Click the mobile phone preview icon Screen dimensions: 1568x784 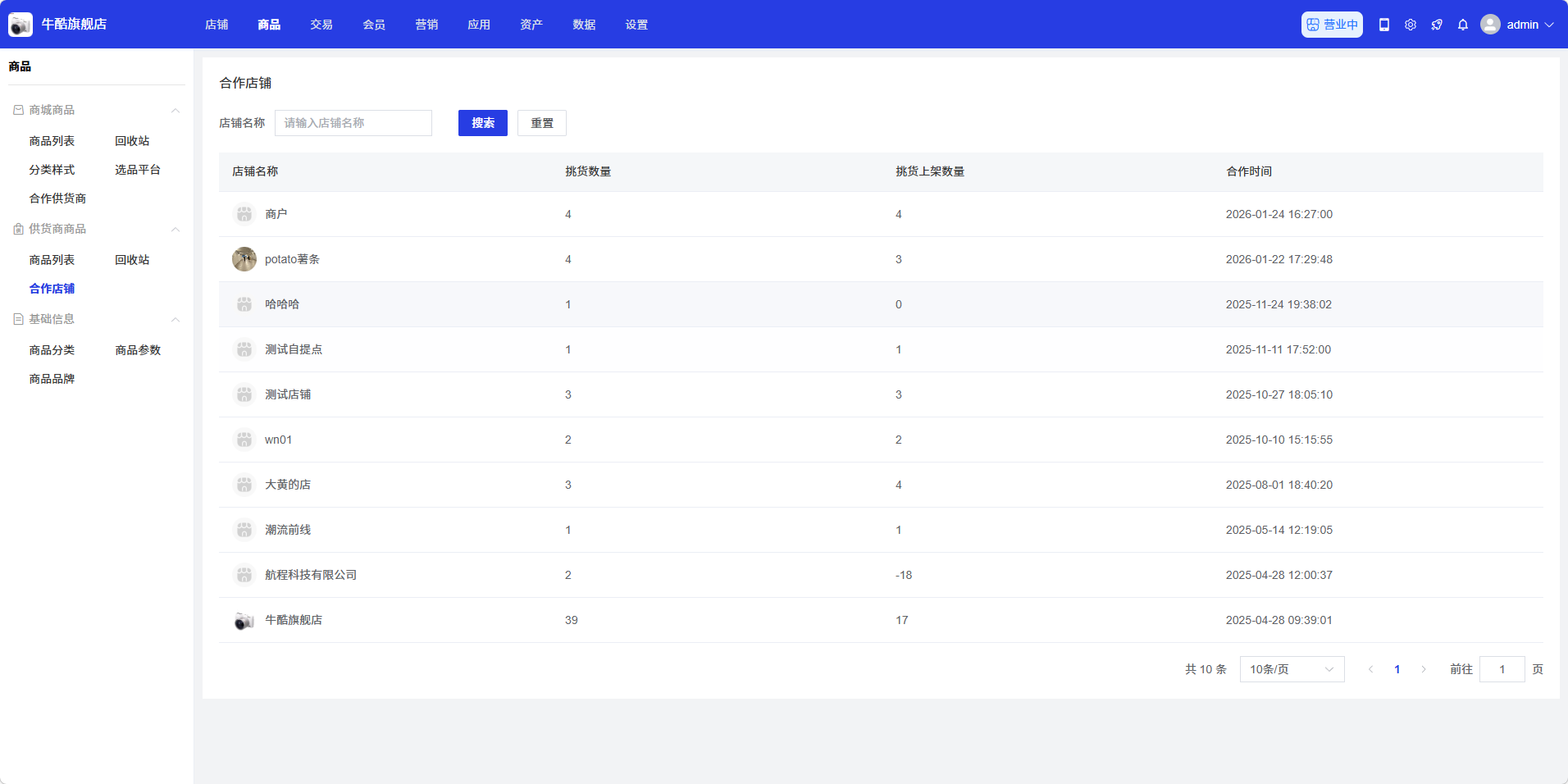tap(1384, 25)
